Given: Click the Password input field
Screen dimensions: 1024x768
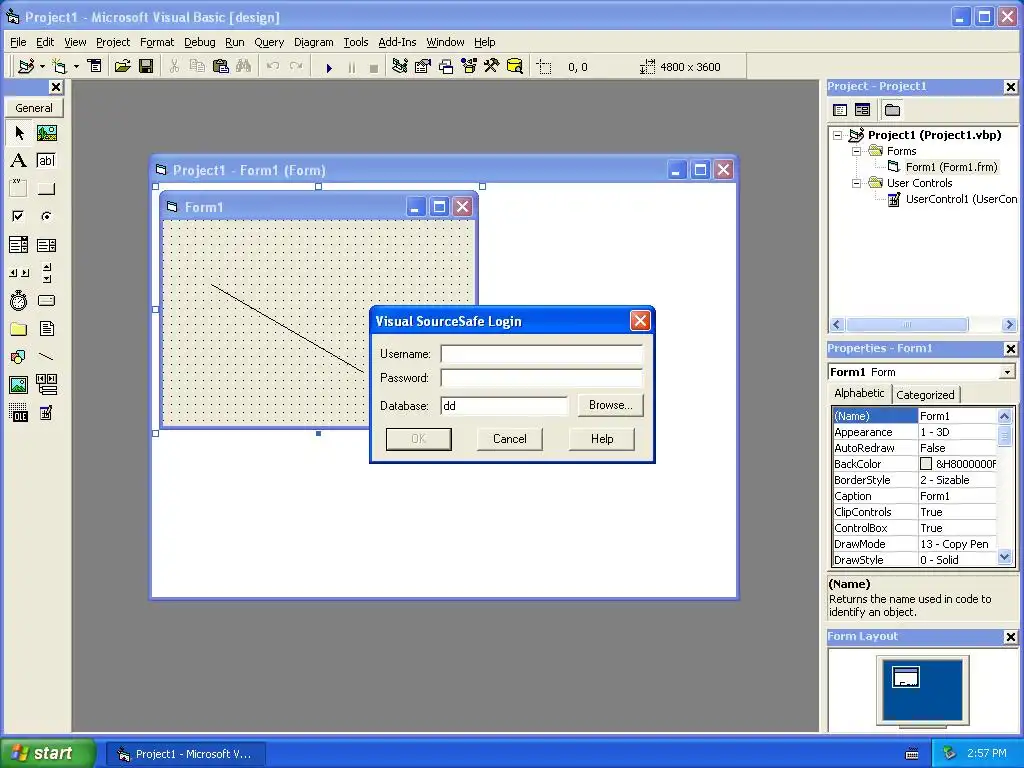Looking at the screenshot, I should tap(541, 378).
